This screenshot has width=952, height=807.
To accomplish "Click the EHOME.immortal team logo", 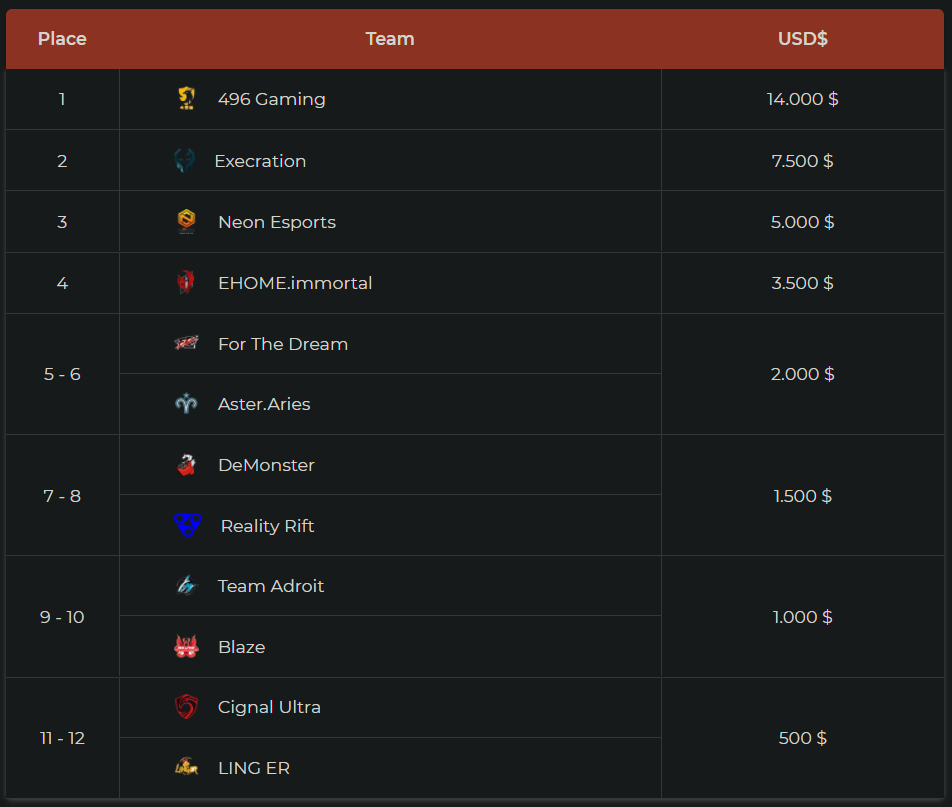I will tap(186, 283).
